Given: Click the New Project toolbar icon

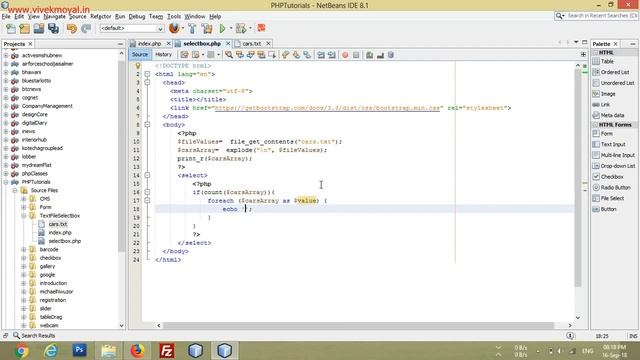Looking at the screenshot, I should [24, 28].
